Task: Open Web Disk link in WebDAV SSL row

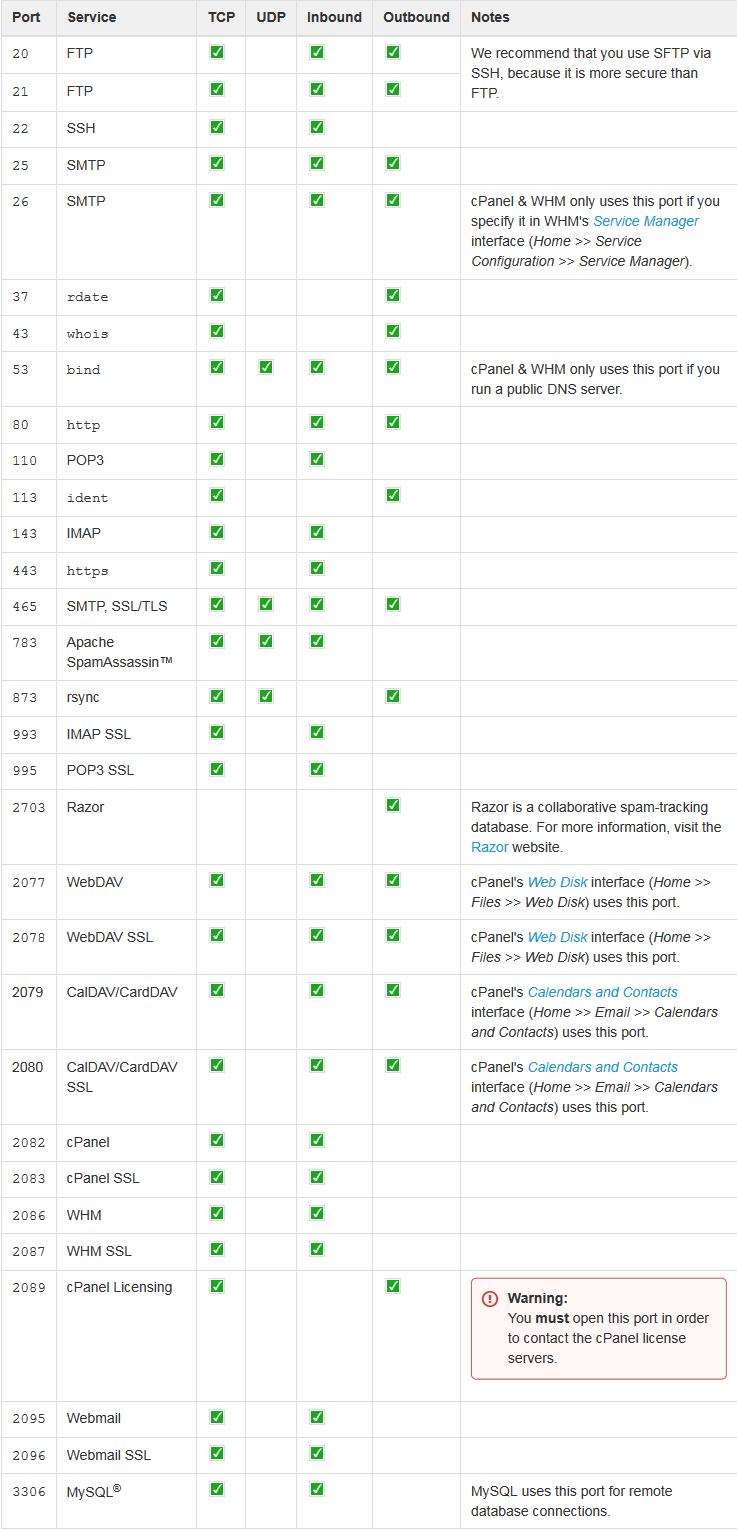Action: tap(557, 937)
